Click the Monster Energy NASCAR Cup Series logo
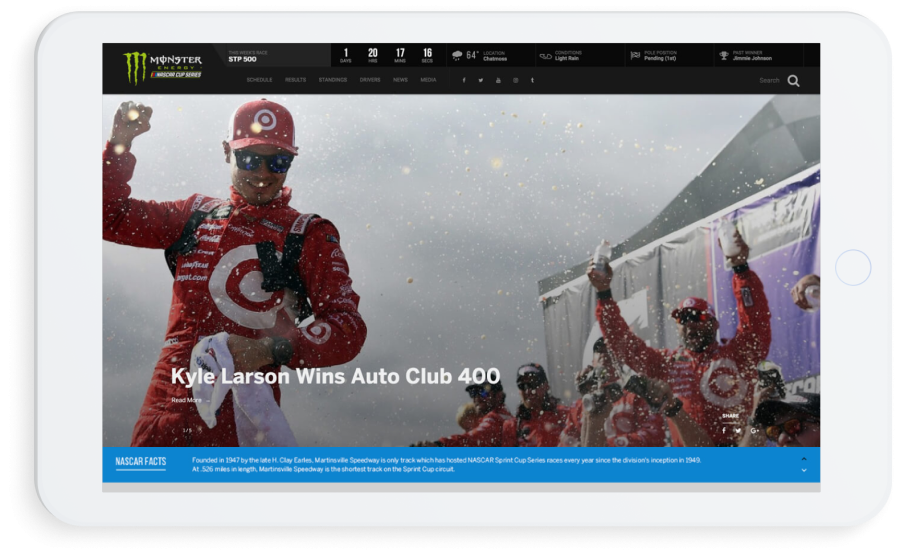This screenshot has height=558, width=900. pos(163,67)
